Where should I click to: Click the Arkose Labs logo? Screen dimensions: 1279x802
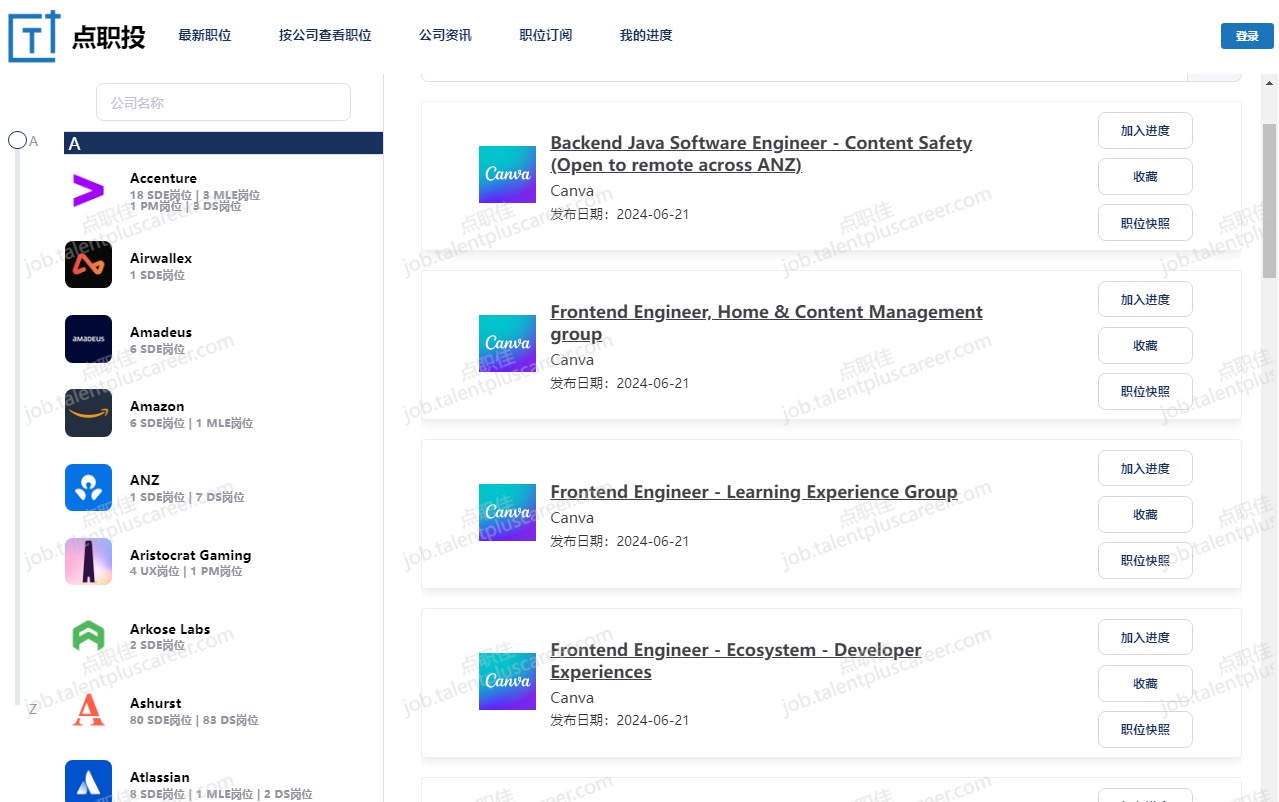[88, 635]
